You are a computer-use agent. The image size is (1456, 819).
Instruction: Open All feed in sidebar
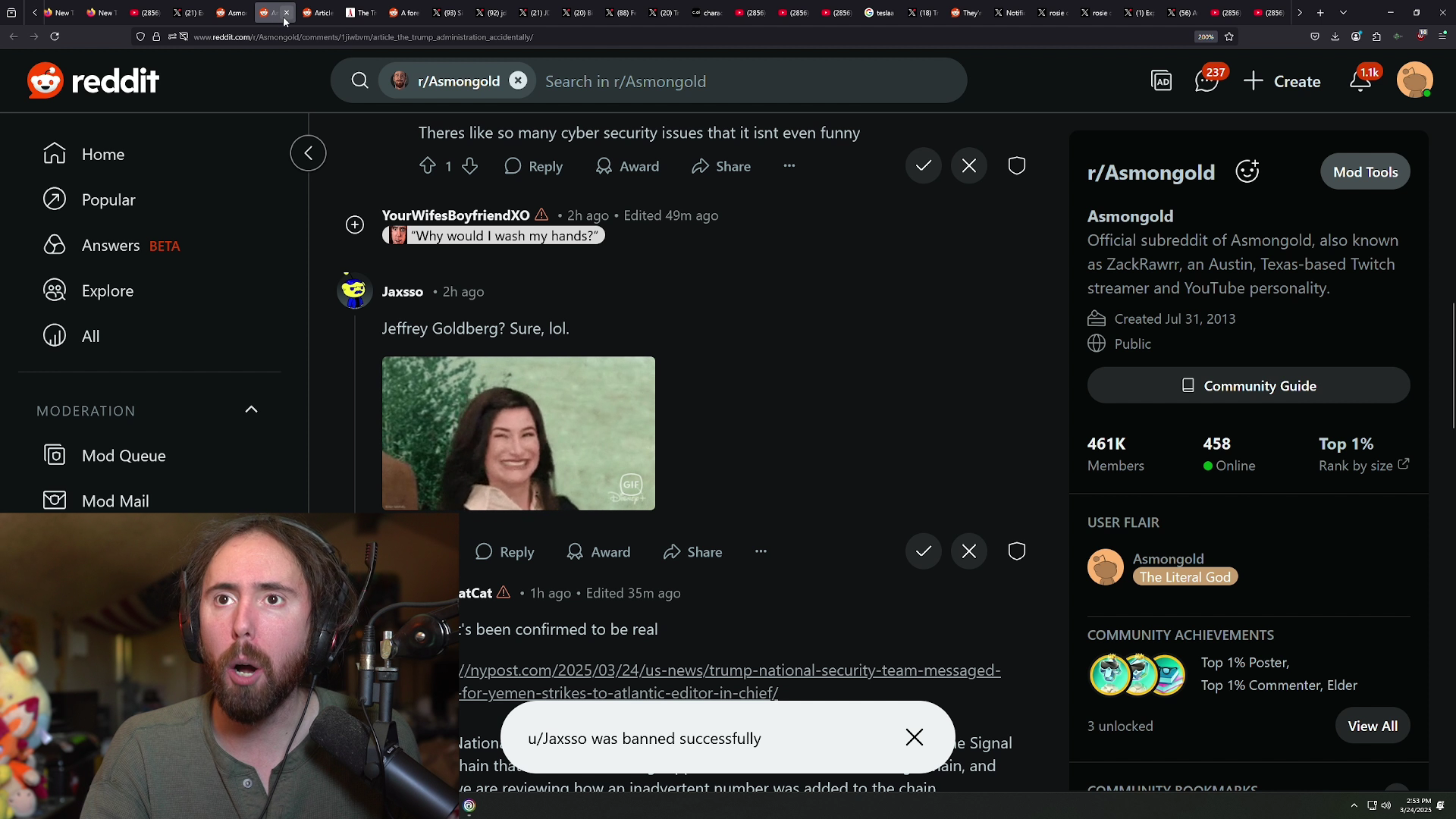click(71, 336)
